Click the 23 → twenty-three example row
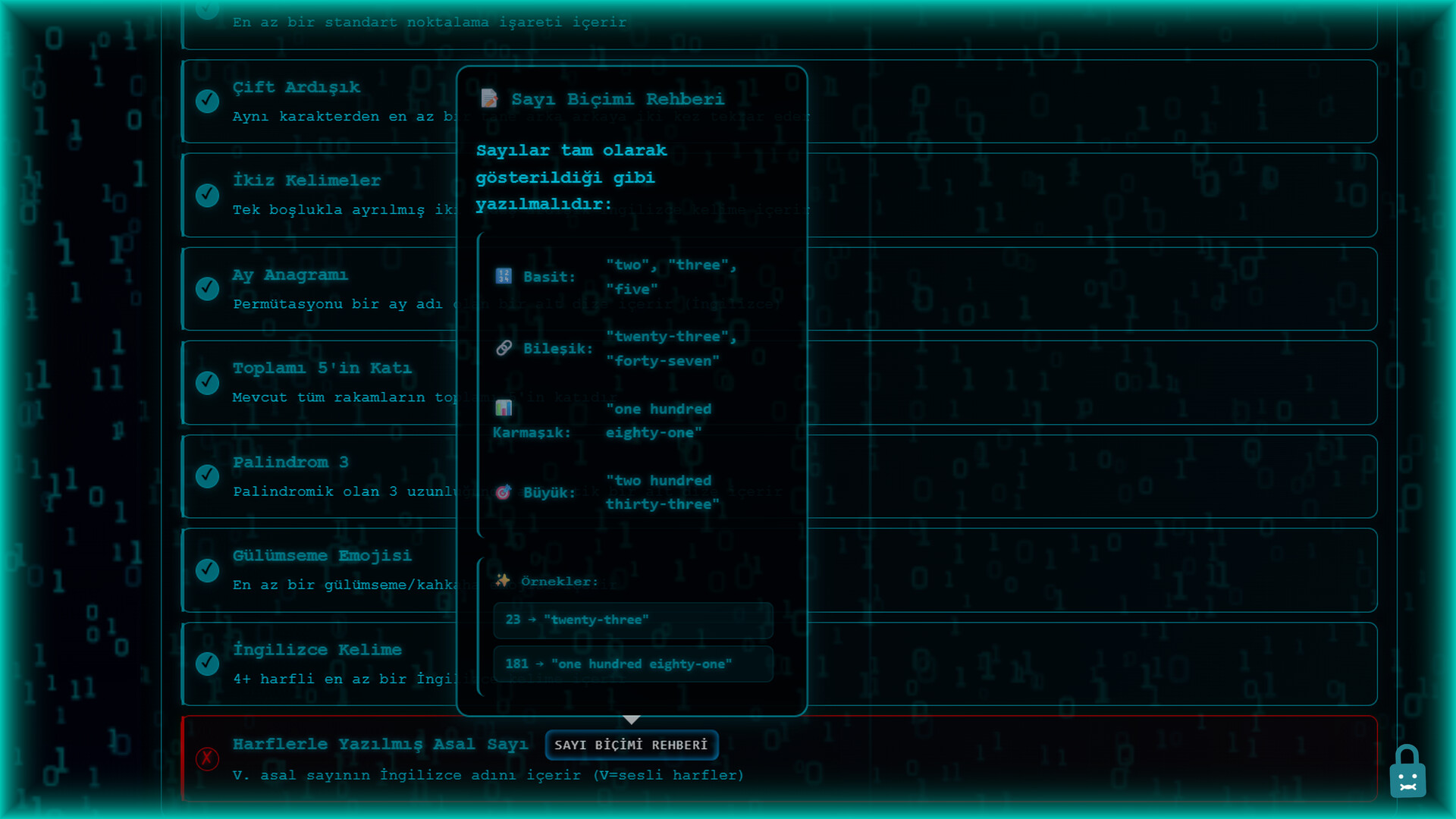 click(632, 620)
